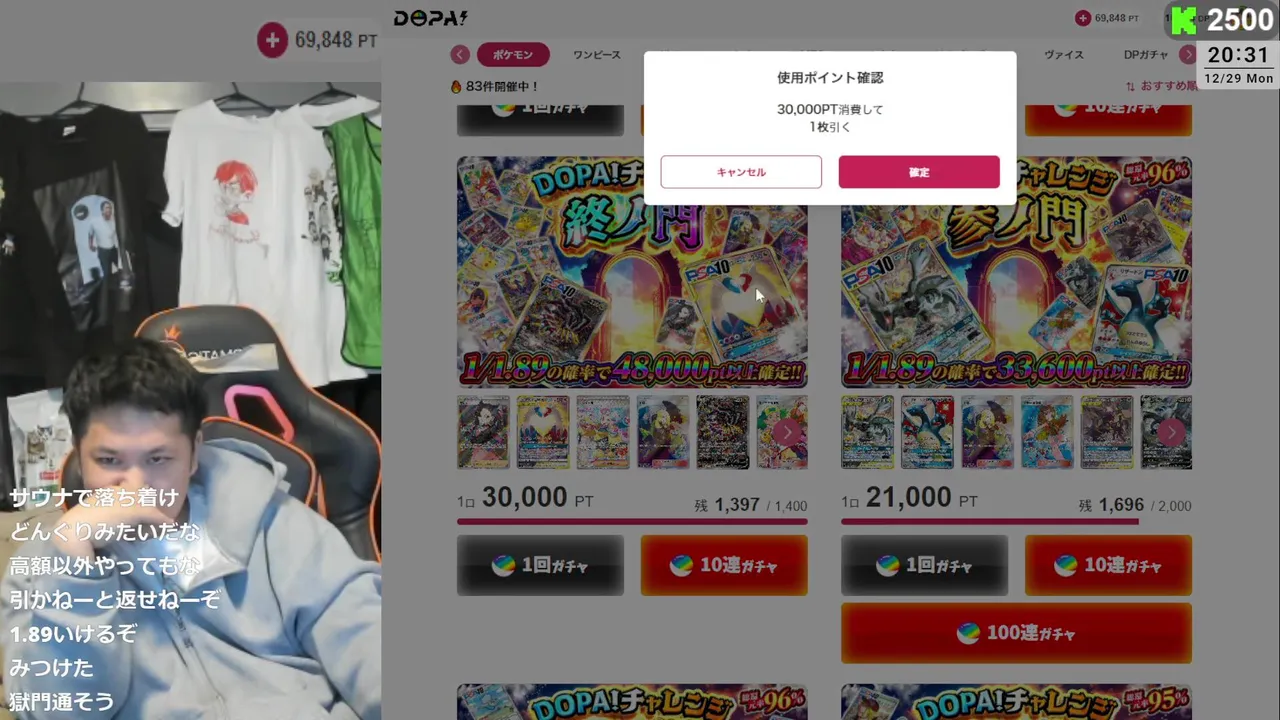
Task: Click the first card thumbnail under 終ノ門
Action: coord(483,432)
